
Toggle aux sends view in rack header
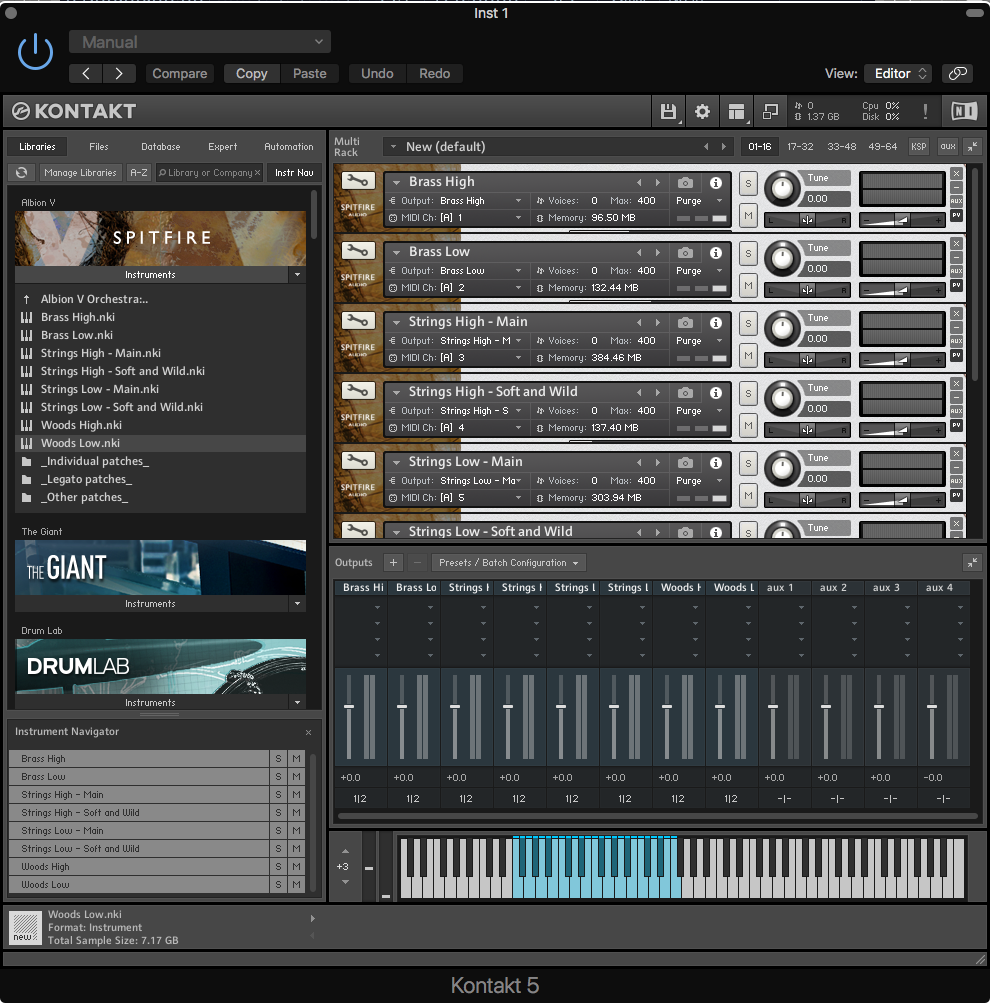[x=948, y=146]
